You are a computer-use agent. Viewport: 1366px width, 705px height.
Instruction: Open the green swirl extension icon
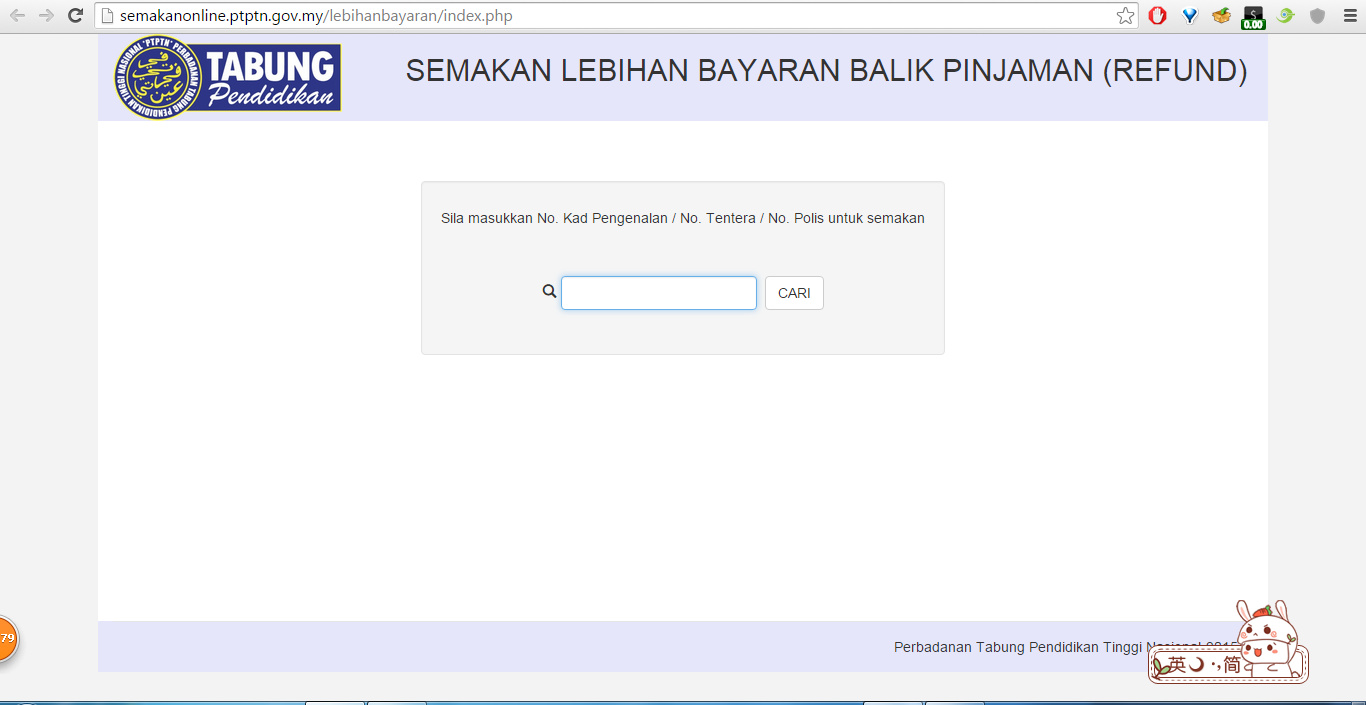[1286, 16]
